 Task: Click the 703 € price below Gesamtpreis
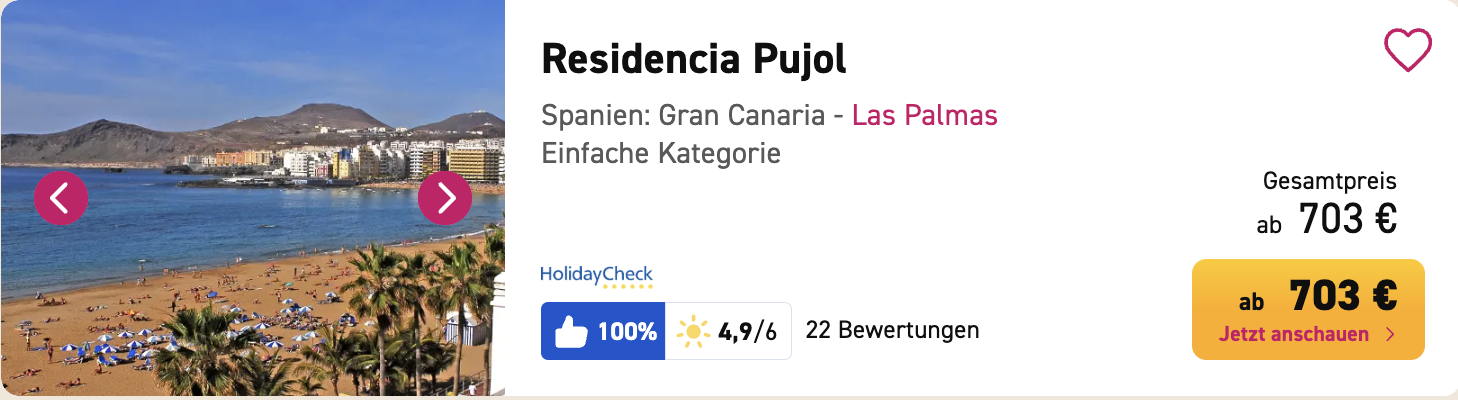(x=1347, y=220)
